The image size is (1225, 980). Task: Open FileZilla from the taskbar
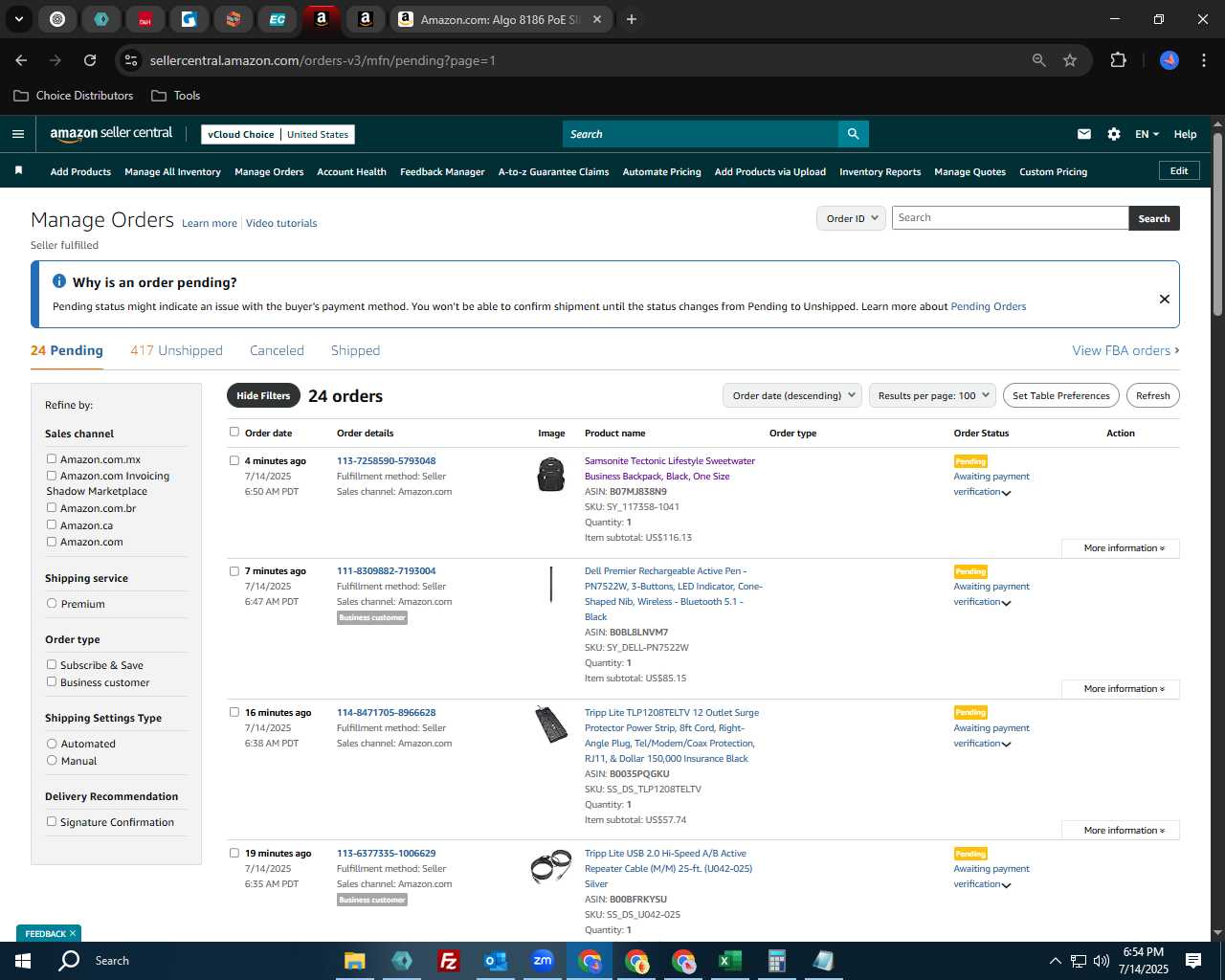click(448, 961)
